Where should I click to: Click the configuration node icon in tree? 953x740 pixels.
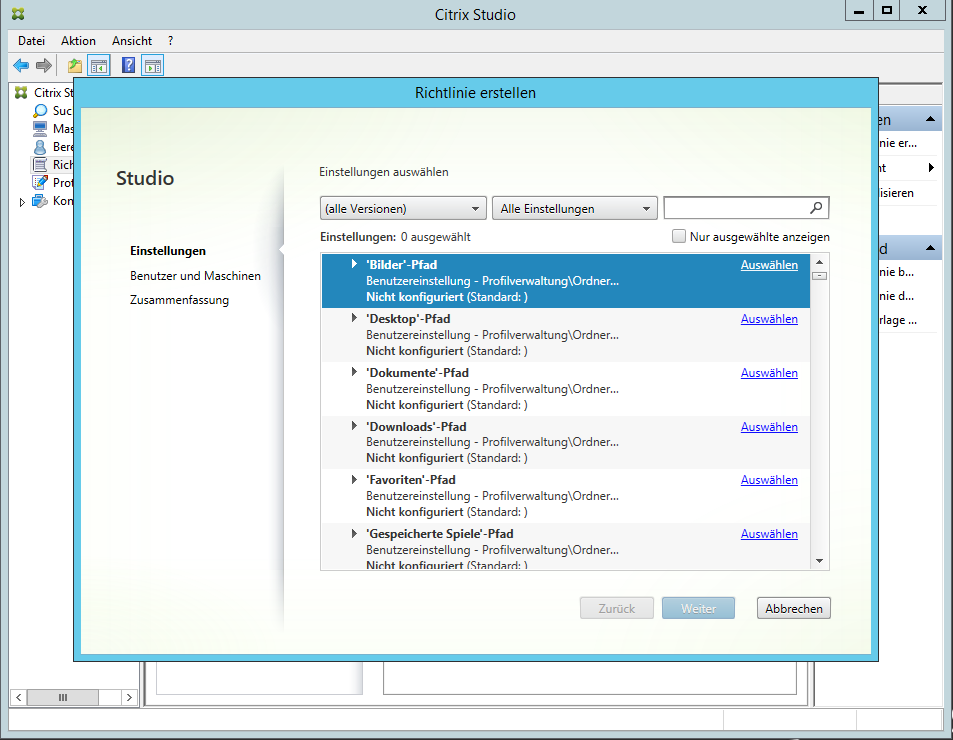tap(40, 201)
